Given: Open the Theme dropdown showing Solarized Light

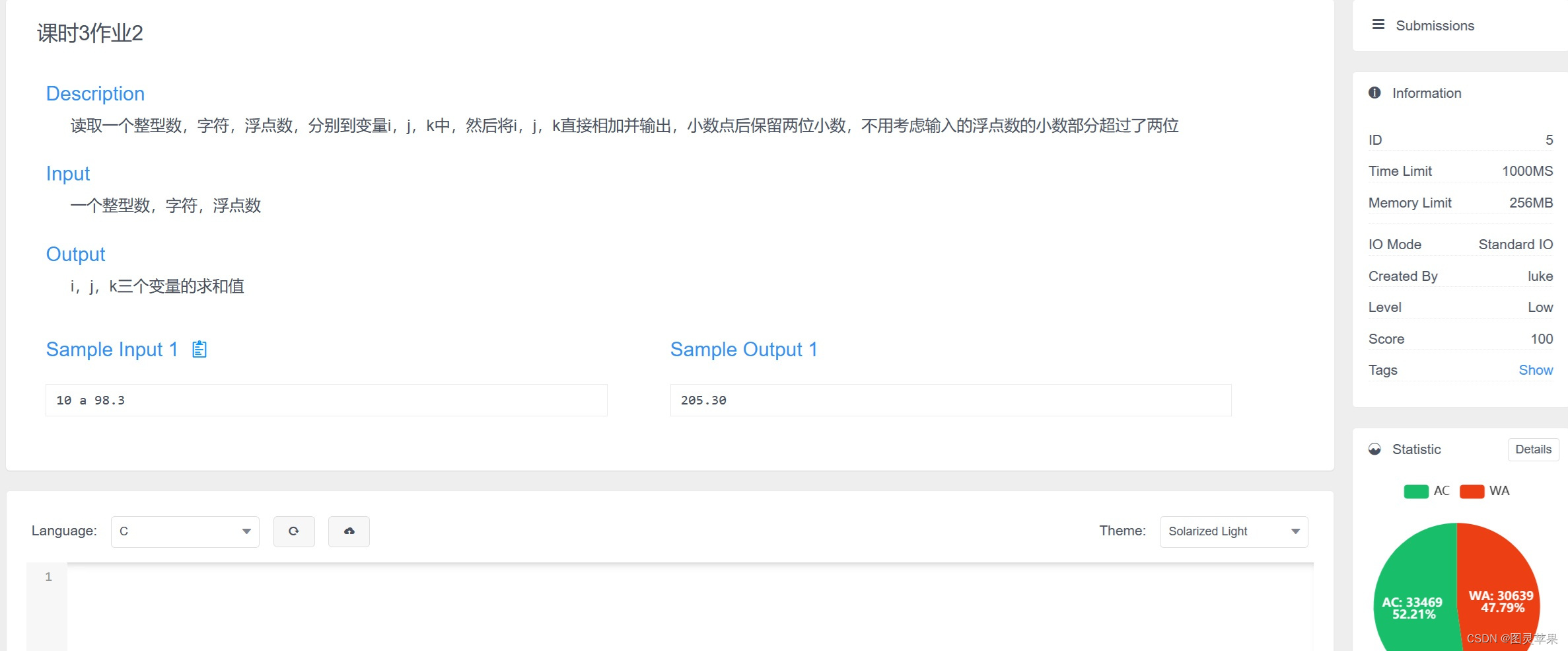Looking at the screenshot, I should coord(1234,531).
